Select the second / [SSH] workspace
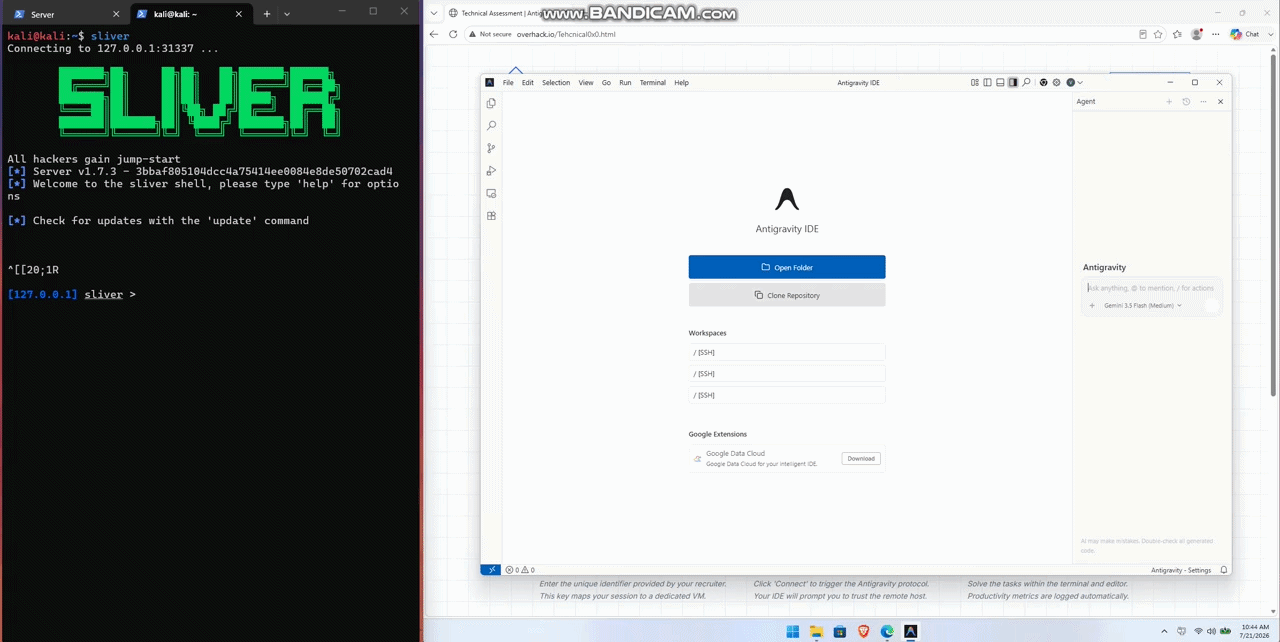Screen dimensions: 1280x642 [787, 374]
